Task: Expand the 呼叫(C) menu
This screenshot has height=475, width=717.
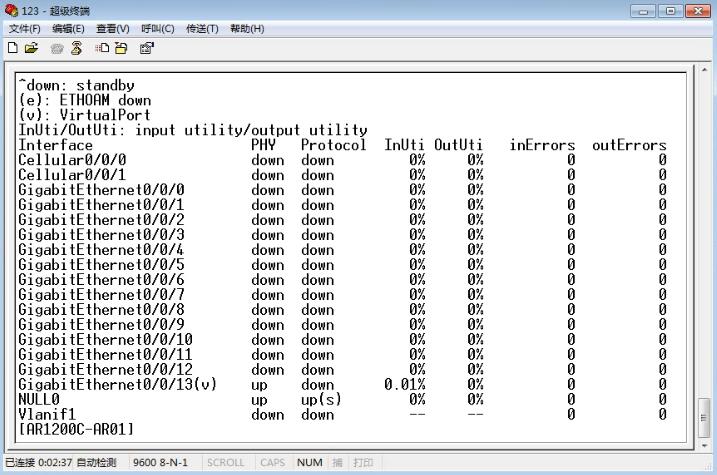Action: (158, 28)
